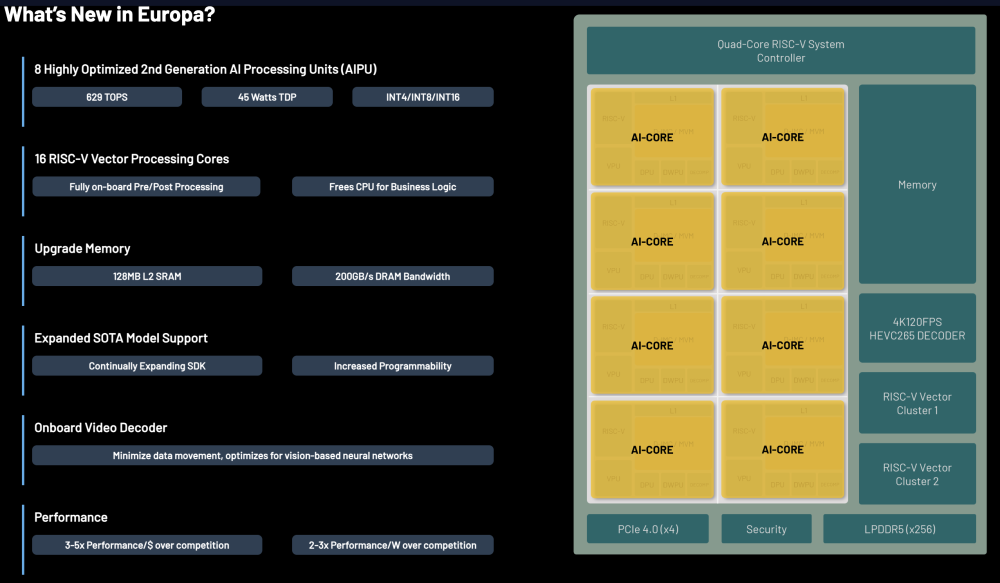
Task: Click the 200GB/s DRAM Bandwidth label
Action: (x=392, y=276)
